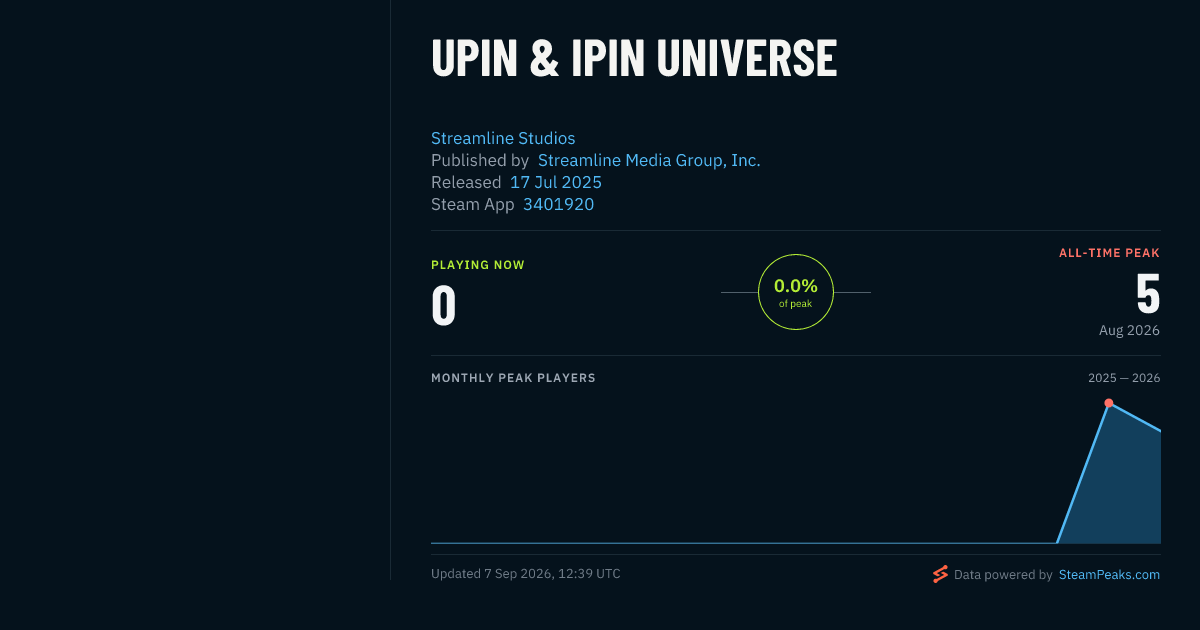
Task: Click the SteamPeaks red logo icon
Action: pos(940,574)
